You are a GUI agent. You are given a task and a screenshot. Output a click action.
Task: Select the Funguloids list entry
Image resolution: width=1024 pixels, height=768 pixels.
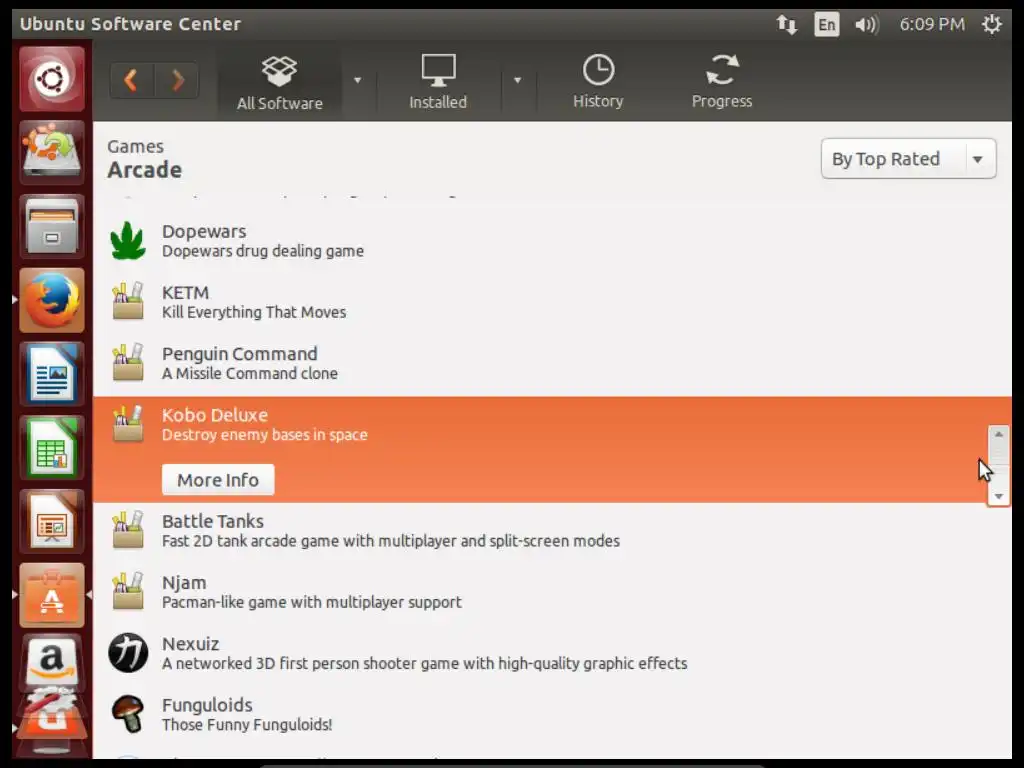(552, 714)
